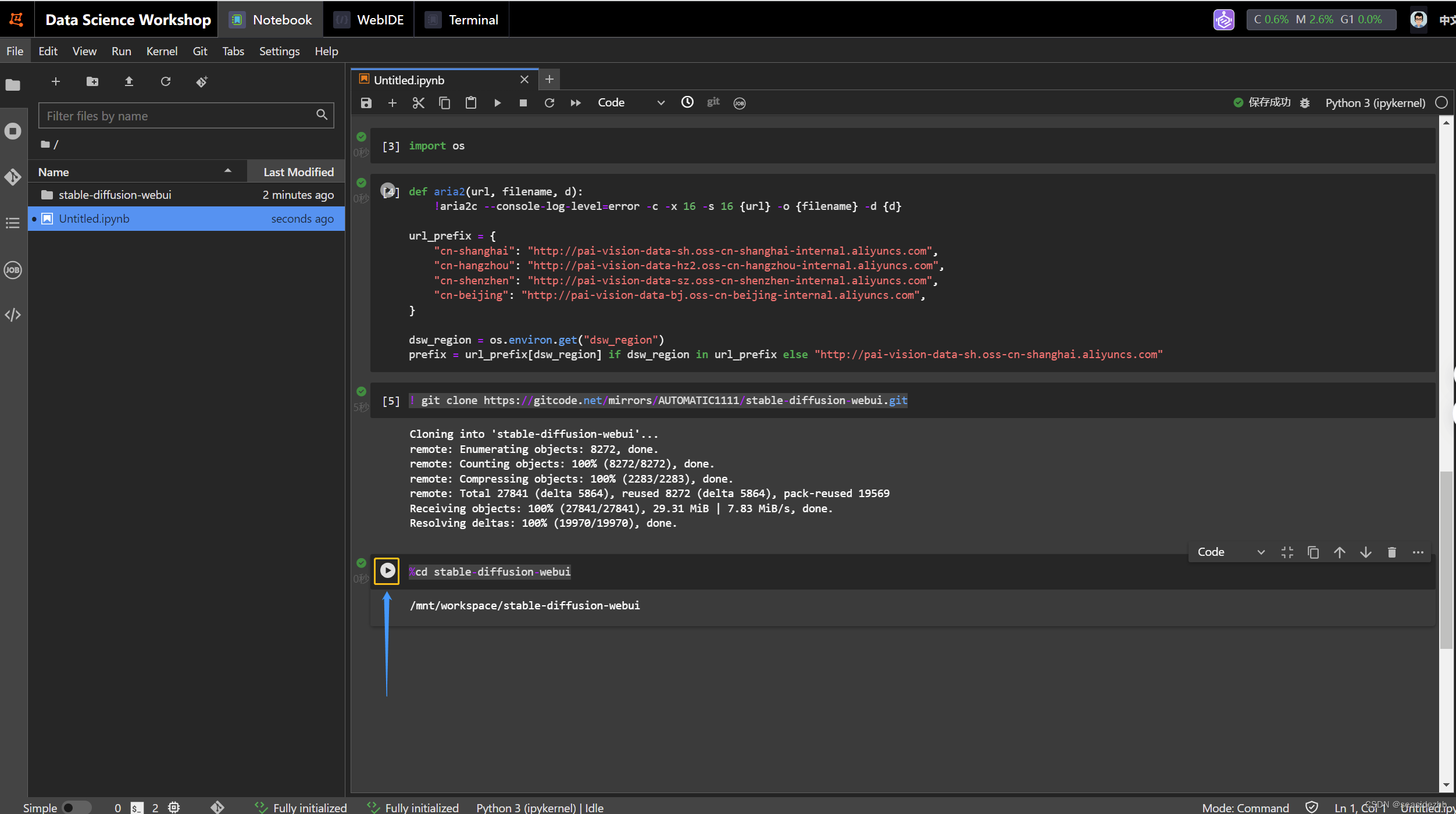This screenshot has height=814, width=1456.
Task: Open the clock scheduling icon in toolbar
Action: pyautogui.click(x=687, y=102)
